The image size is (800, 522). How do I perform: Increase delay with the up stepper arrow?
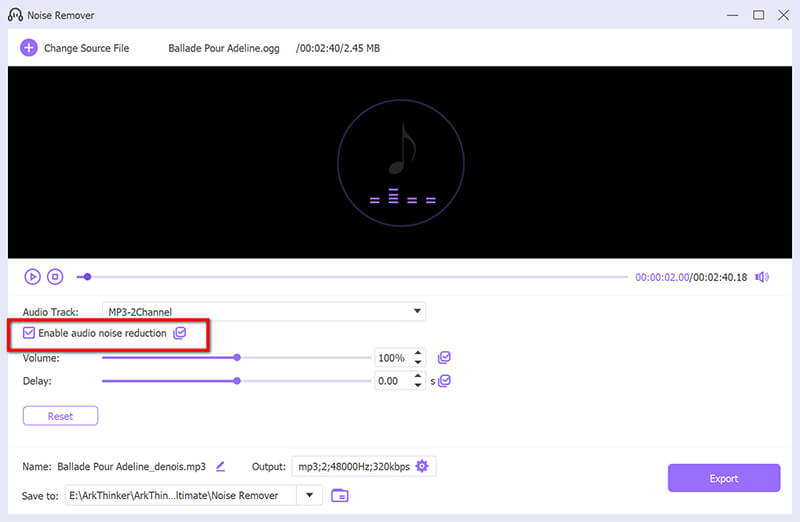(418, 376)
